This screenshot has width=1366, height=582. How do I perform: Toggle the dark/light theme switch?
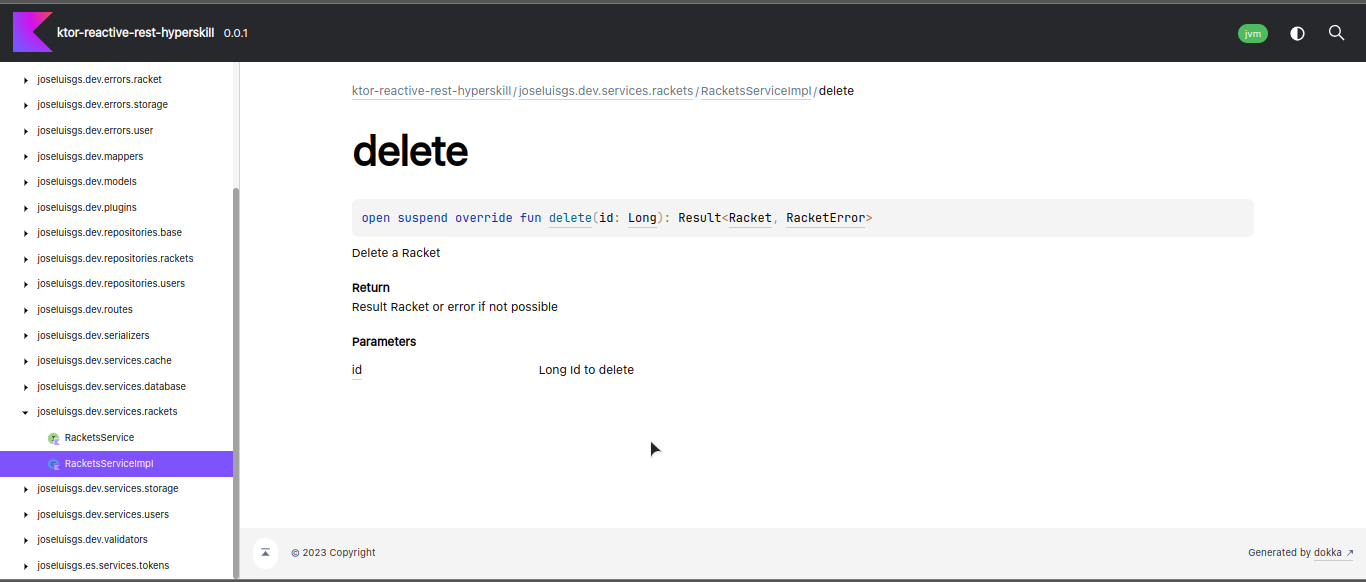click(1297, 33)
